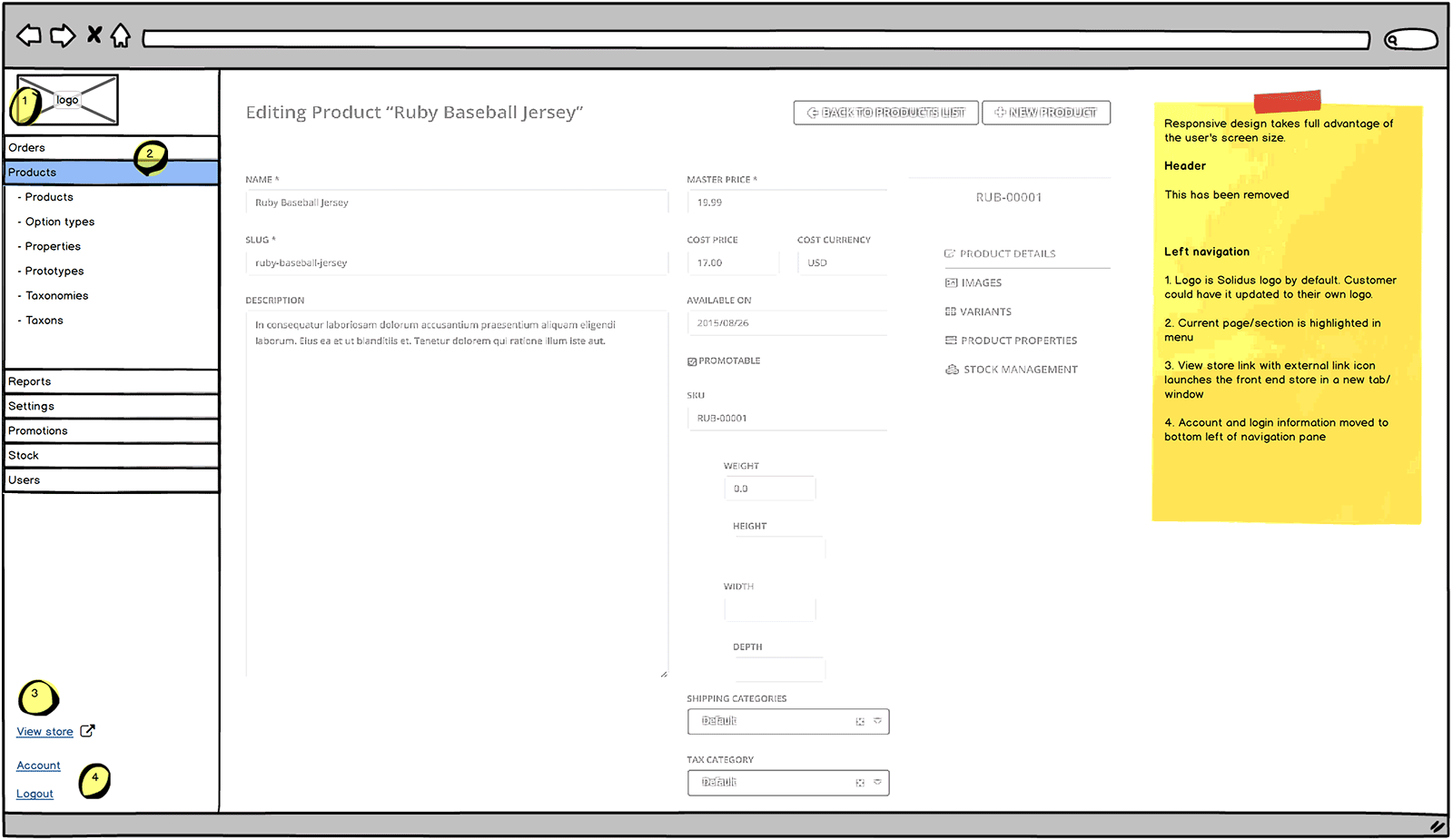Image resolution: width=1453 pixels, height=840 pixels.
Task: Open the Tax Category dropdown
Action: 876,782
